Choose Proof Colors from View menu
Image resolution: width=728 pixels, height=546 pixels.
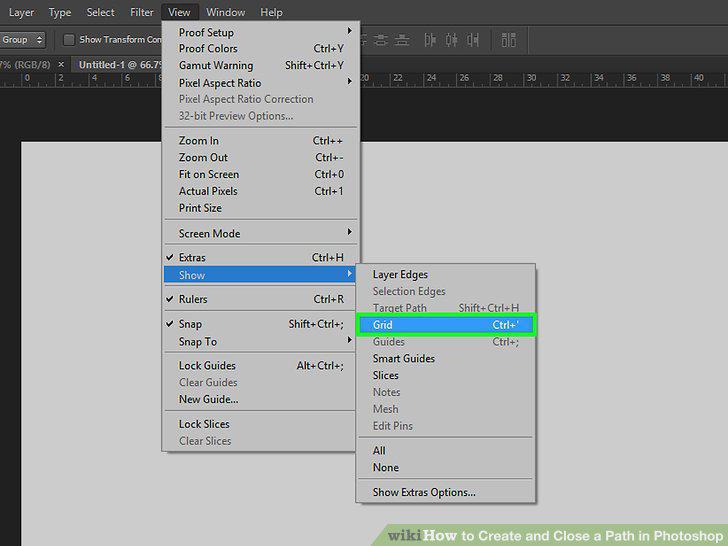point(261,48)
